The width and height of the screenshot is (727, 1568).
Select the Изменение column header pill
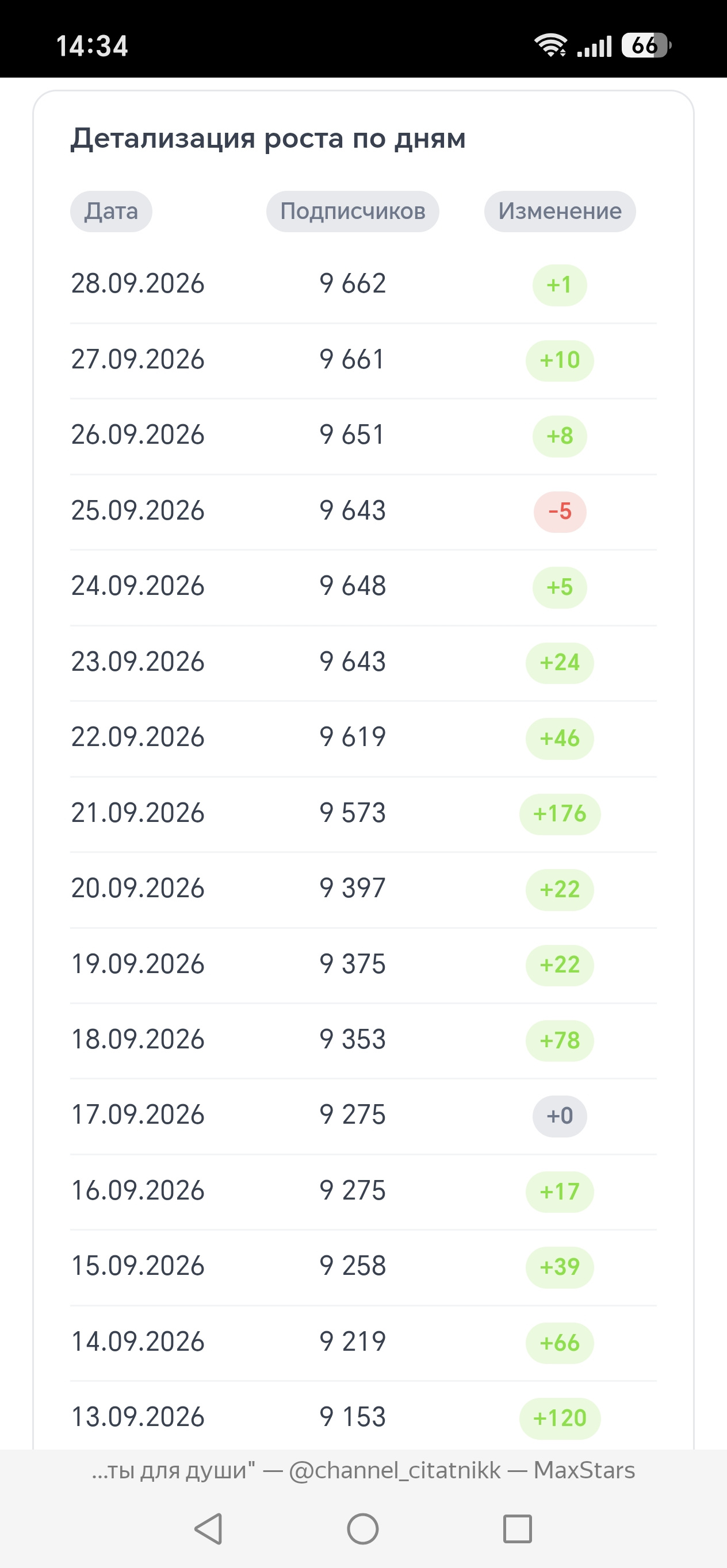560,211
